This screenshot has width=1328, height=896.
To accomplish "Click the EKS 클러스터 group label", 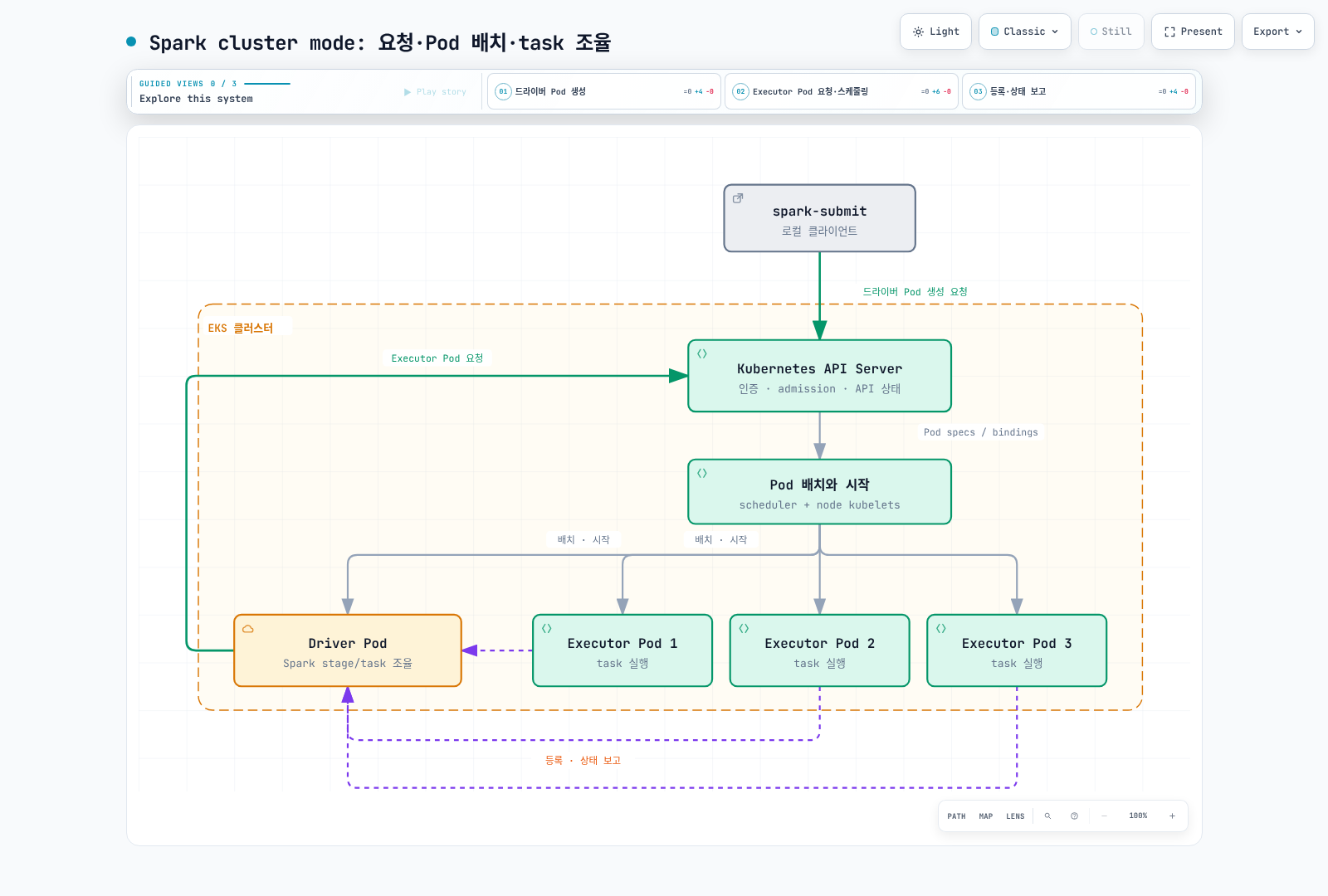I will click(241, 328).
